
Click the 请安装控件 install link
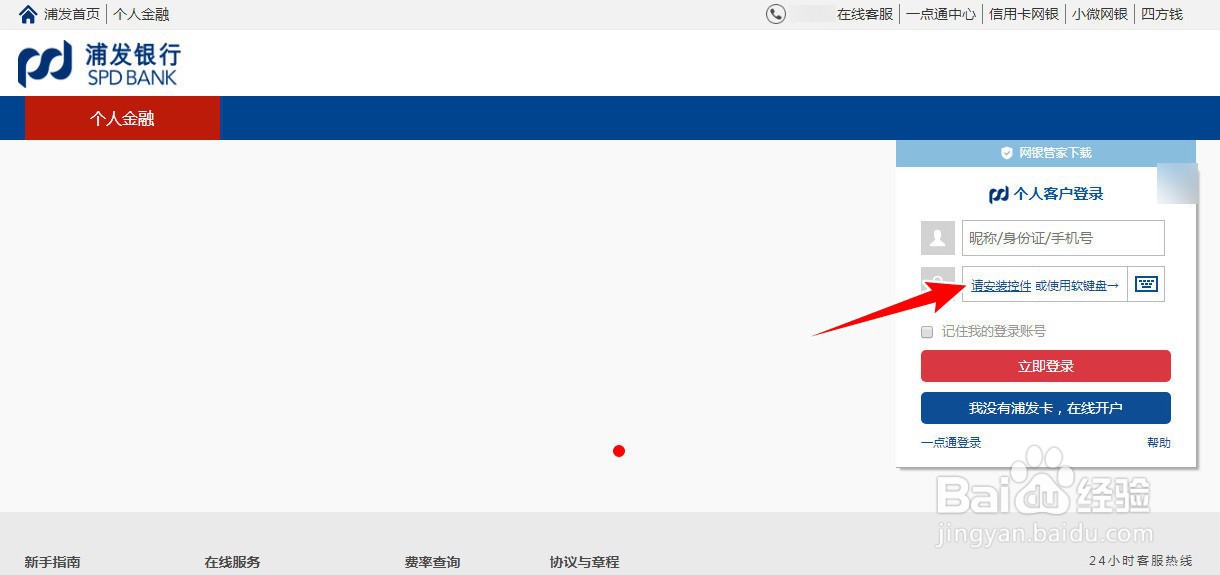point(1001,286)
